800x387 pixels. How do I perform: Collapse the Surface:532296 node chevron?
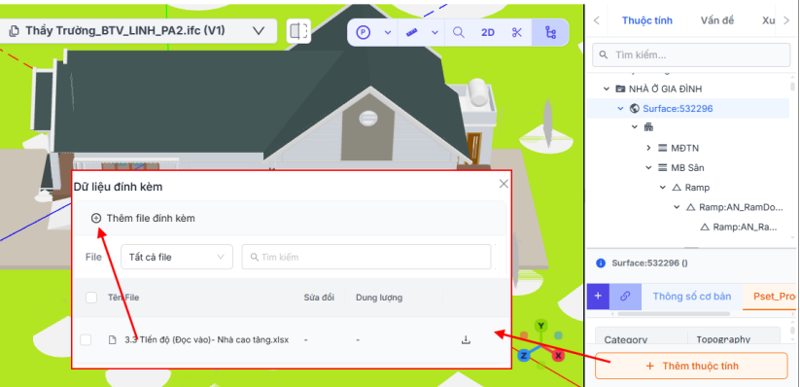coord(620,108)
